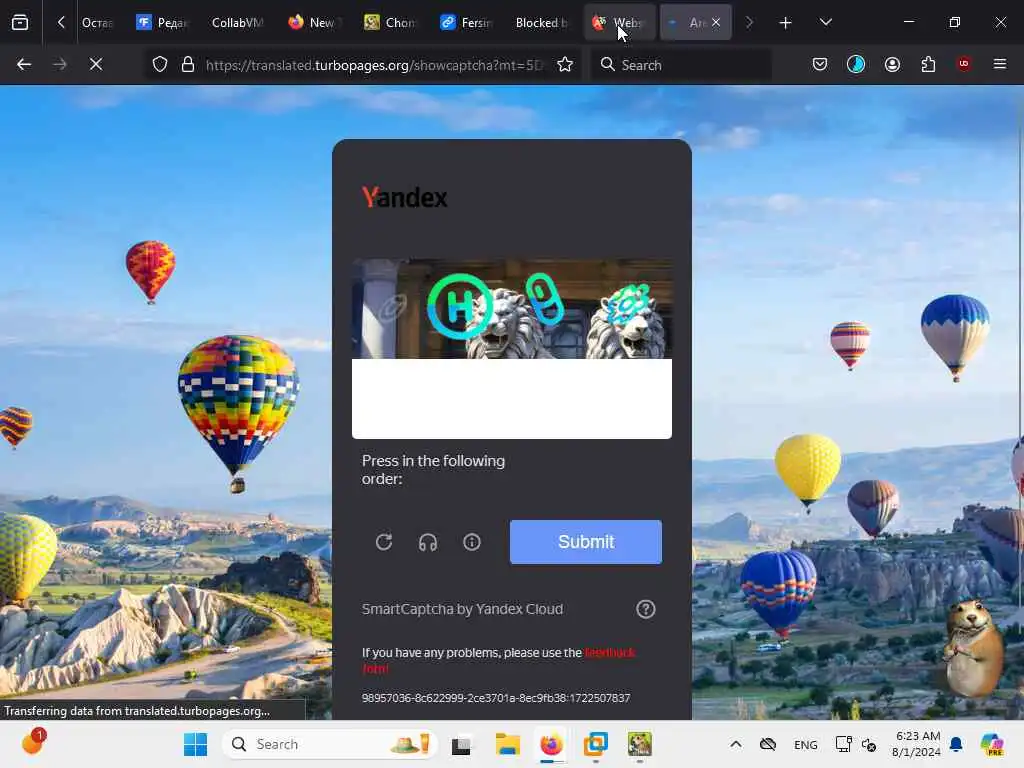Open File Explorer from the taskbar
This screenshot has width=1024, height=768.
tap(507, 744)
